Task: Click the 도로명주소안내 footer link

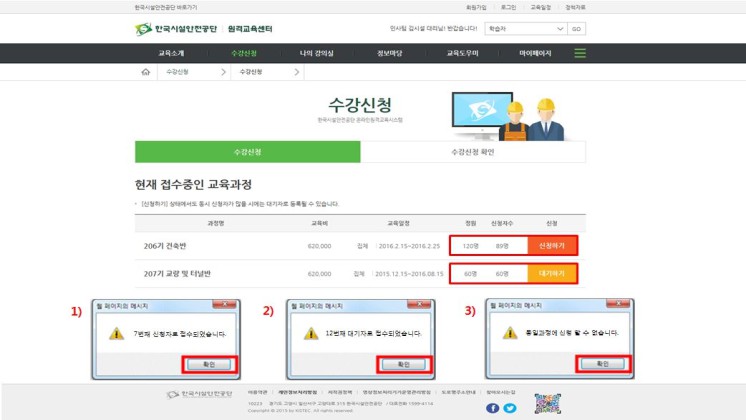Action: click(458, 392)
